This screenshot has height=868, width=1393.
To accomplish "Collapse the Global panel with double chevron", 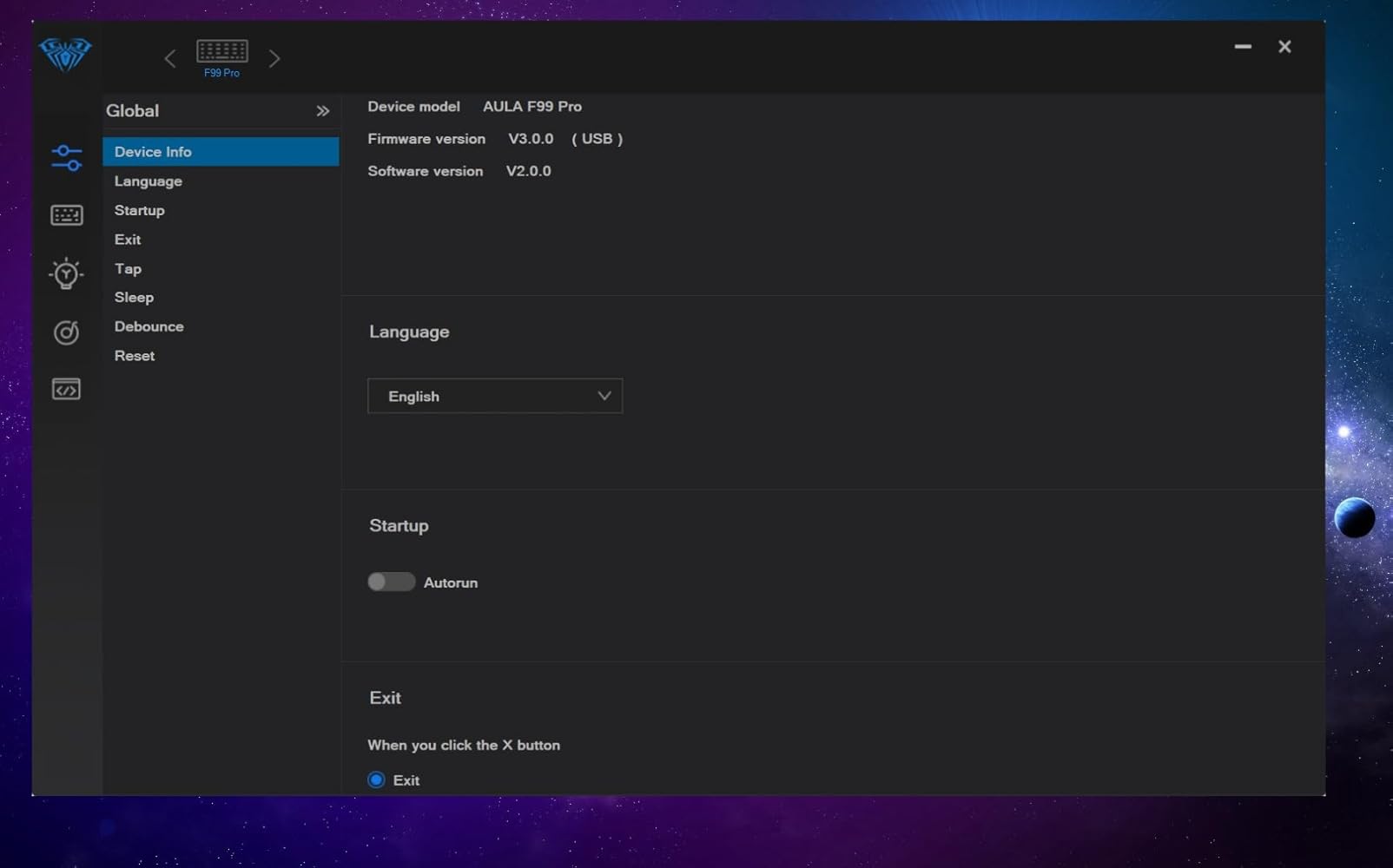I will click(323, 111).
